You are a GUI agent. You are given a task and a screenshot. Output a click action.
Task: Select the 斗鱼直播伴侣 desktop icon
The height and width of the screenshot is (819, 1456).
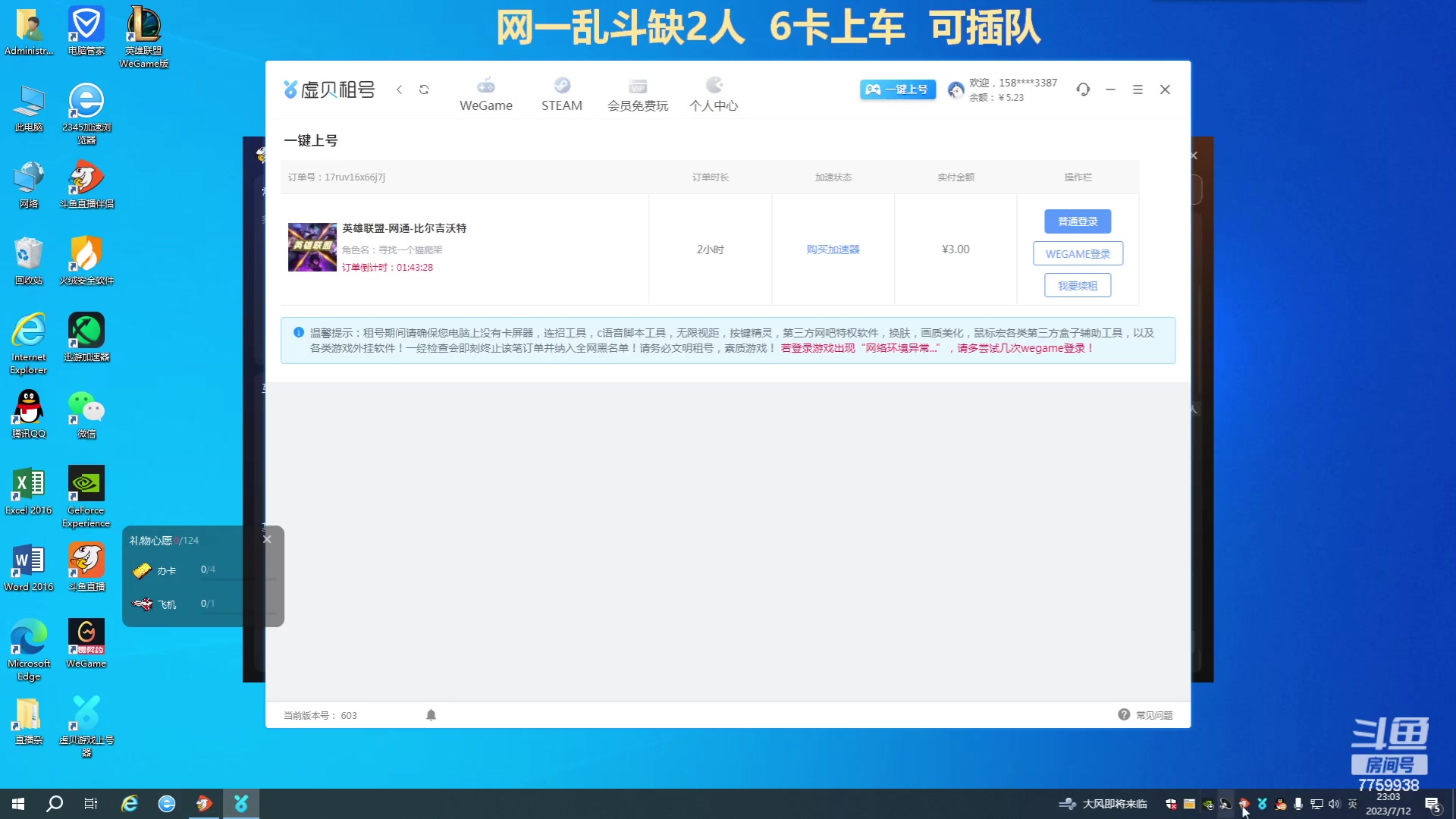pyautogui.click(x=86, y=184)
